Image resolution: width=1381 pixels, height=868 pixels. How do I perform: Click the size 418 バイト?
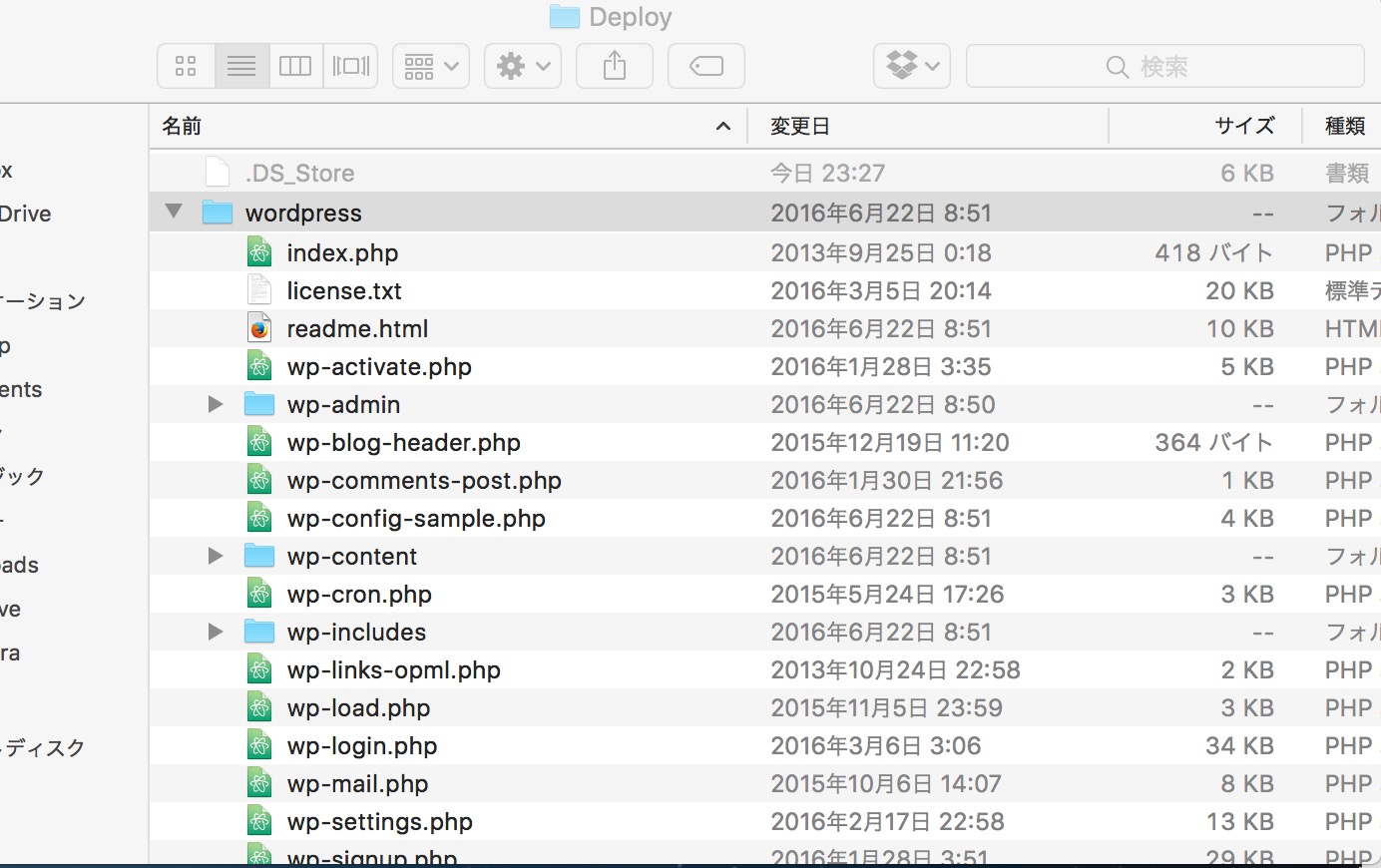1214,253
